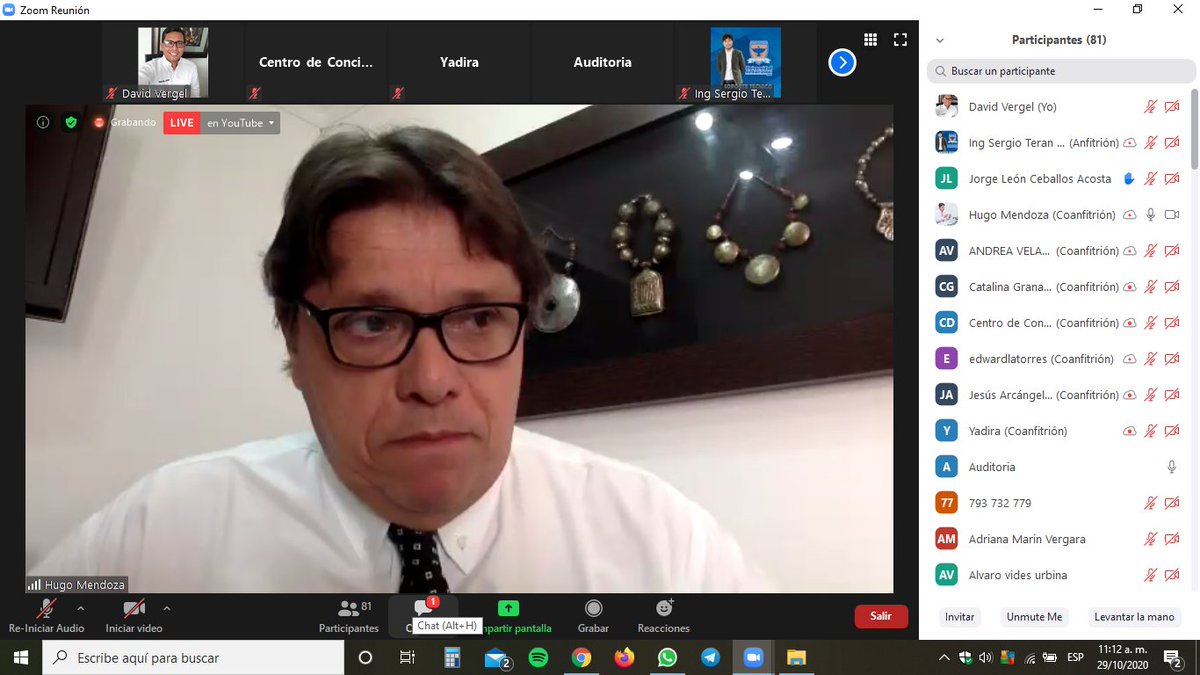Open Spotify from the taskbar
The height and width of the screenshot is (675, 1200).
[538, 657]
